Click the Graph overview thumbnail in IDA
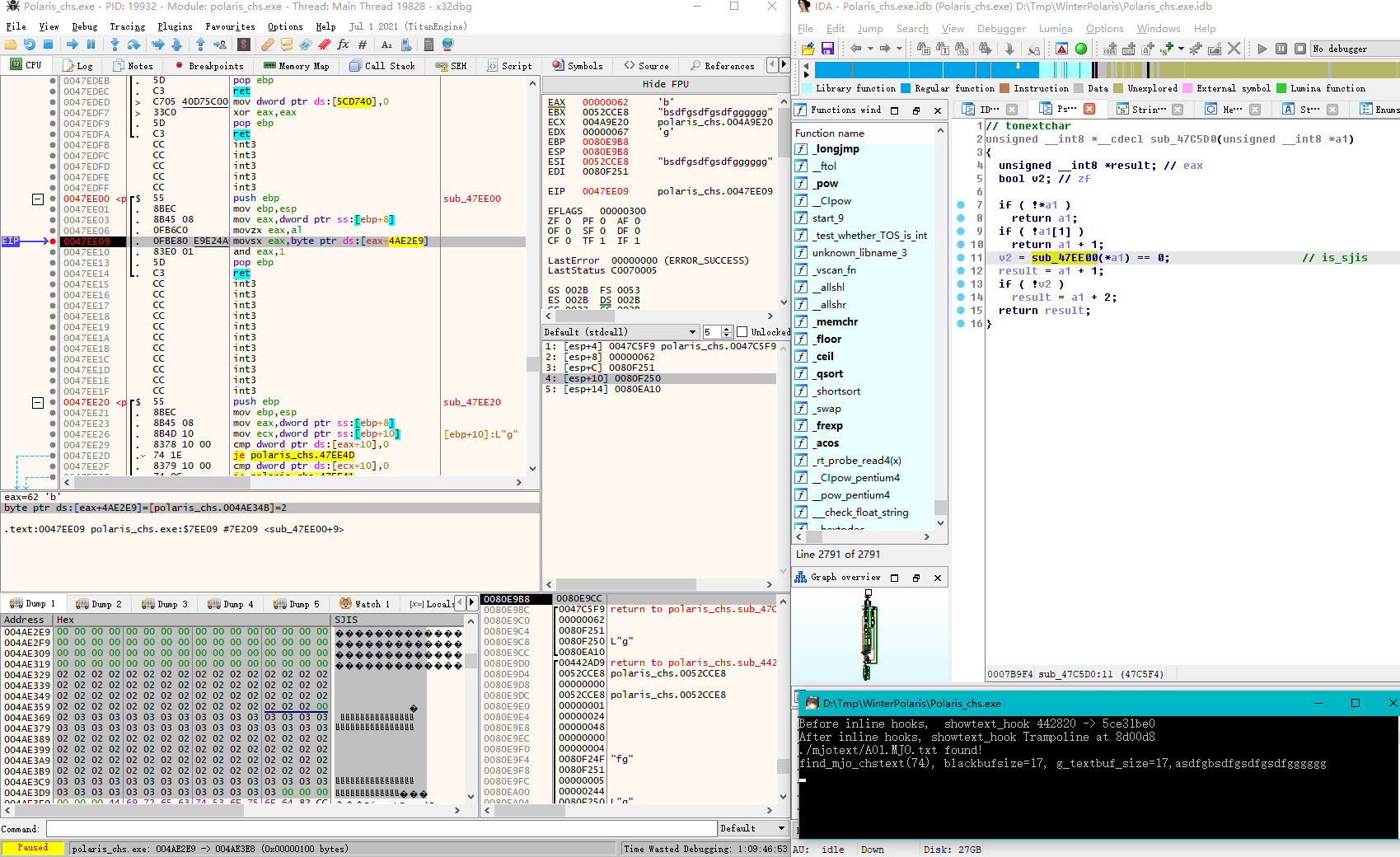Viewport: 1400px width, 857px height. point(869,635)
